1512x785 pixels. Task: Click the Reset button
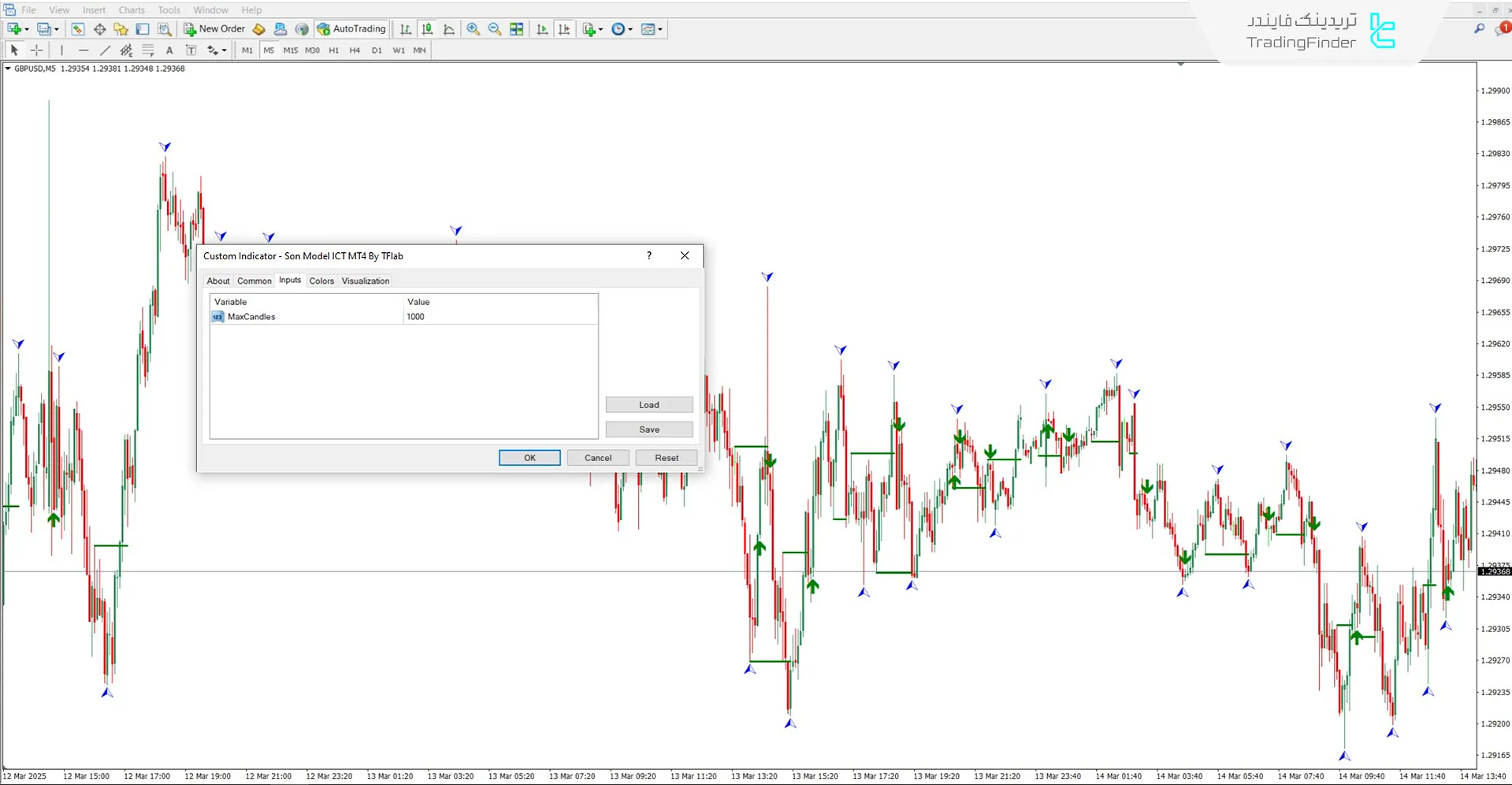point(666,458)
